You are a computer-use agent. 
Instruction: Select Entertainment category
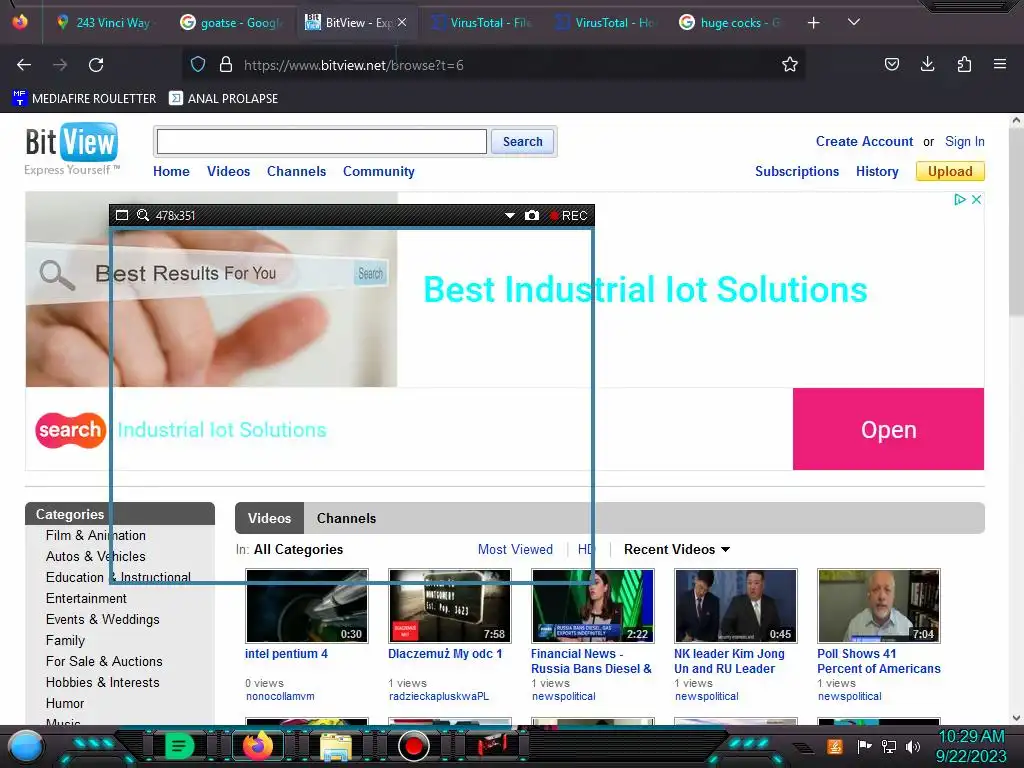pos(86,598)
